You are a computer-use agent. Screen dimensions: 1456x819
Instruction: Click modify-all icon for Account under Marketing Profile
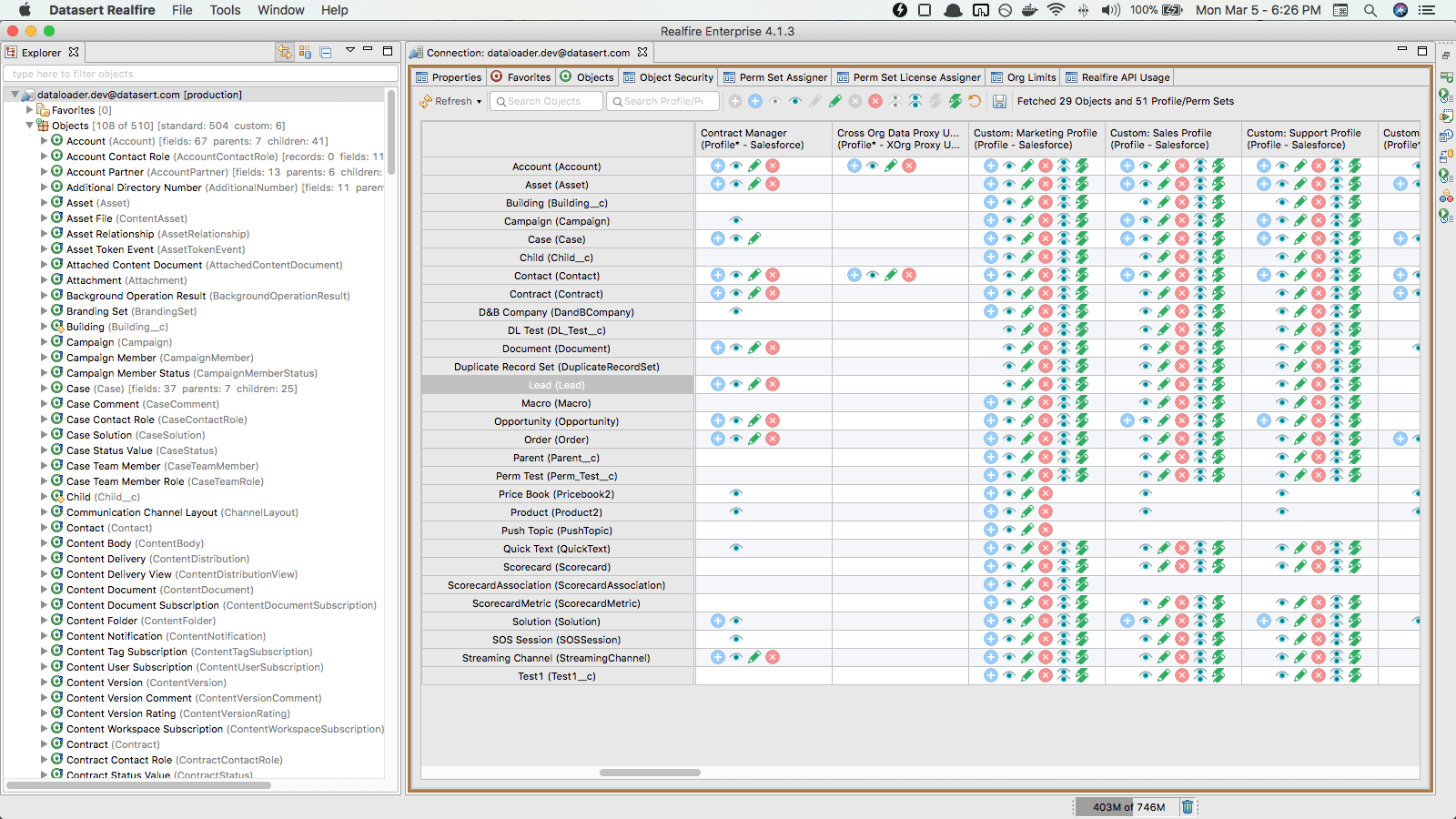(x=1082, y=166)
